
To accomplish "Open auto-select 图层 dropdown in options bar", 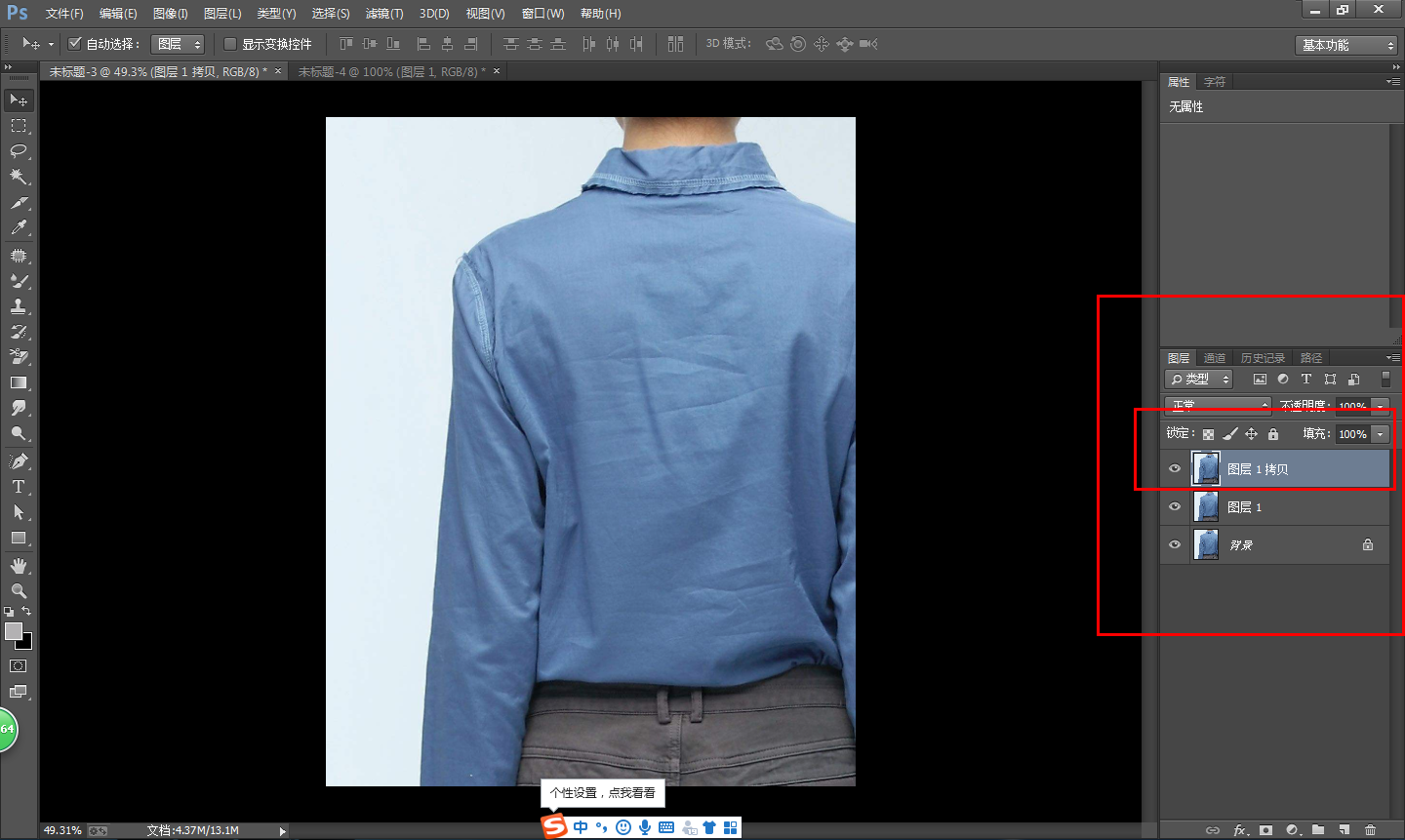I will (x=179, y=44).
